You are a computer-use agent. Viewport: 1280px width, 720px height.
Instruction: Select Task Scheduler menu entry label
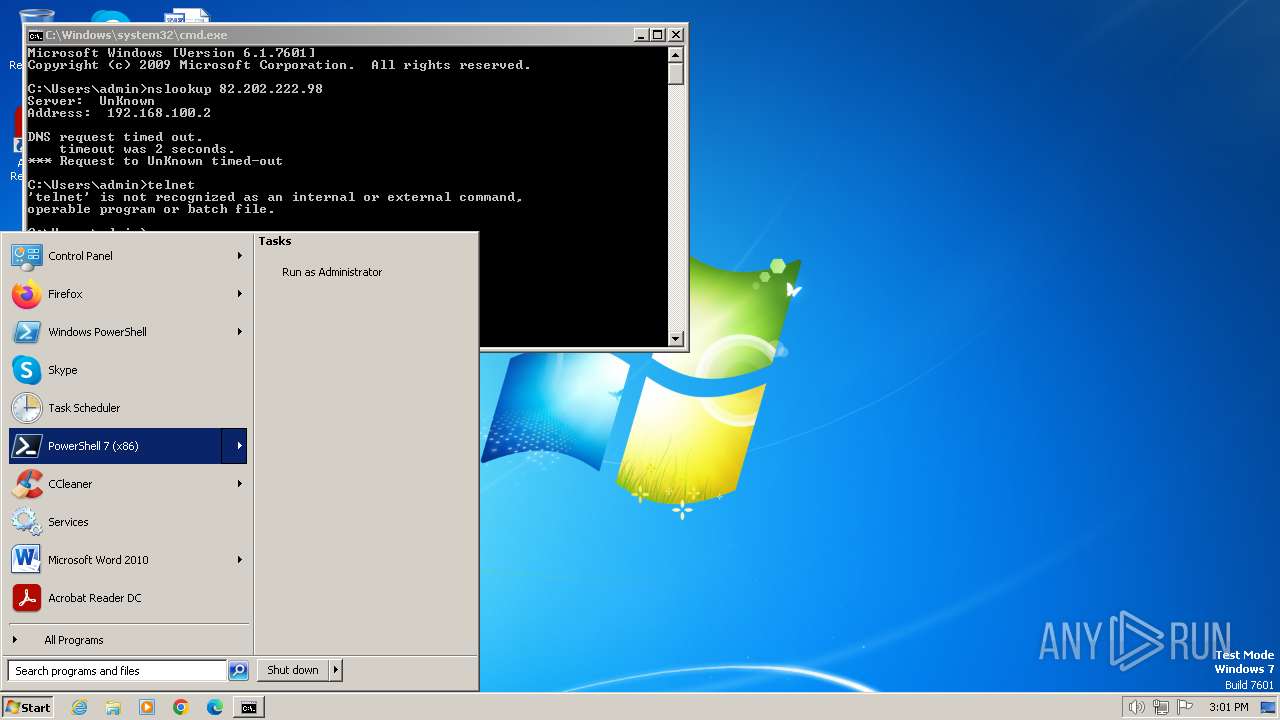[84, 408]
